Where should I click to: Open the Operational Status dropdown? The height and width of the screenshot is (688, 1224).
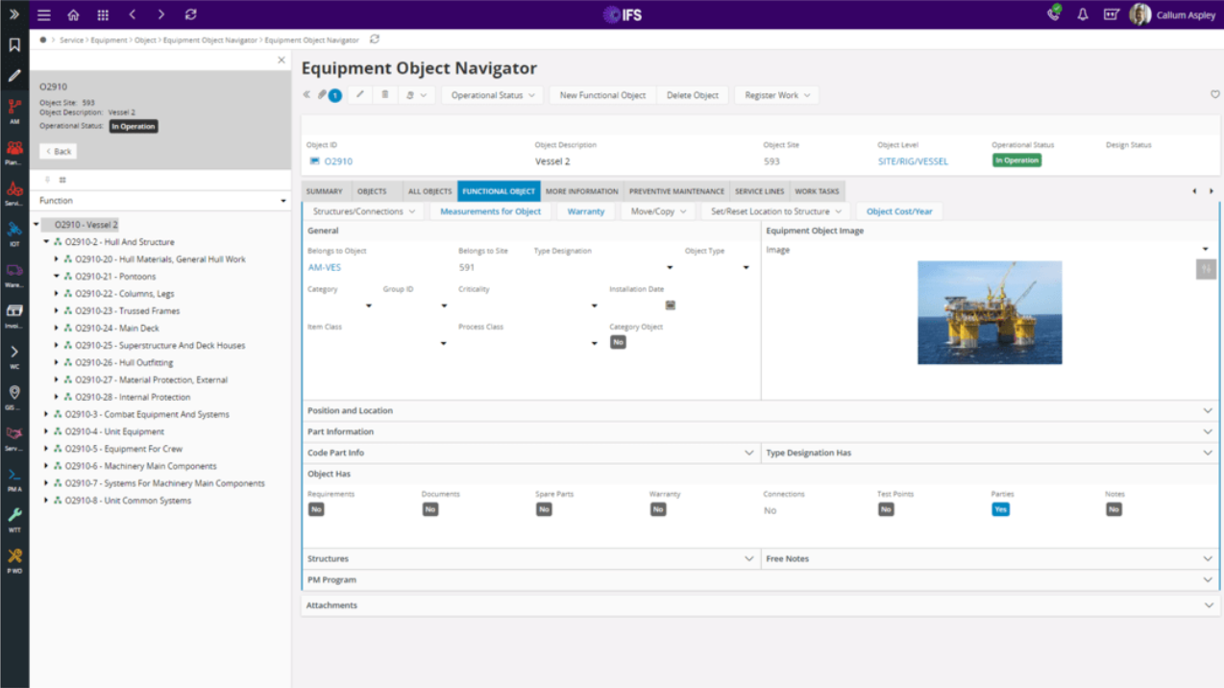click(492, 95)
